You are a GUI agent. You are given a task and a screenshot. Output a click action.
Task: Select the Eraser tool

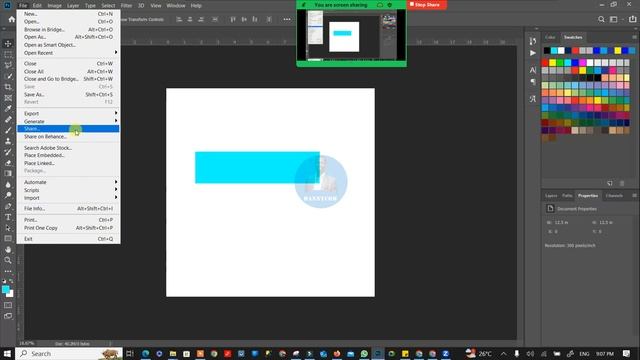[8, 163]
